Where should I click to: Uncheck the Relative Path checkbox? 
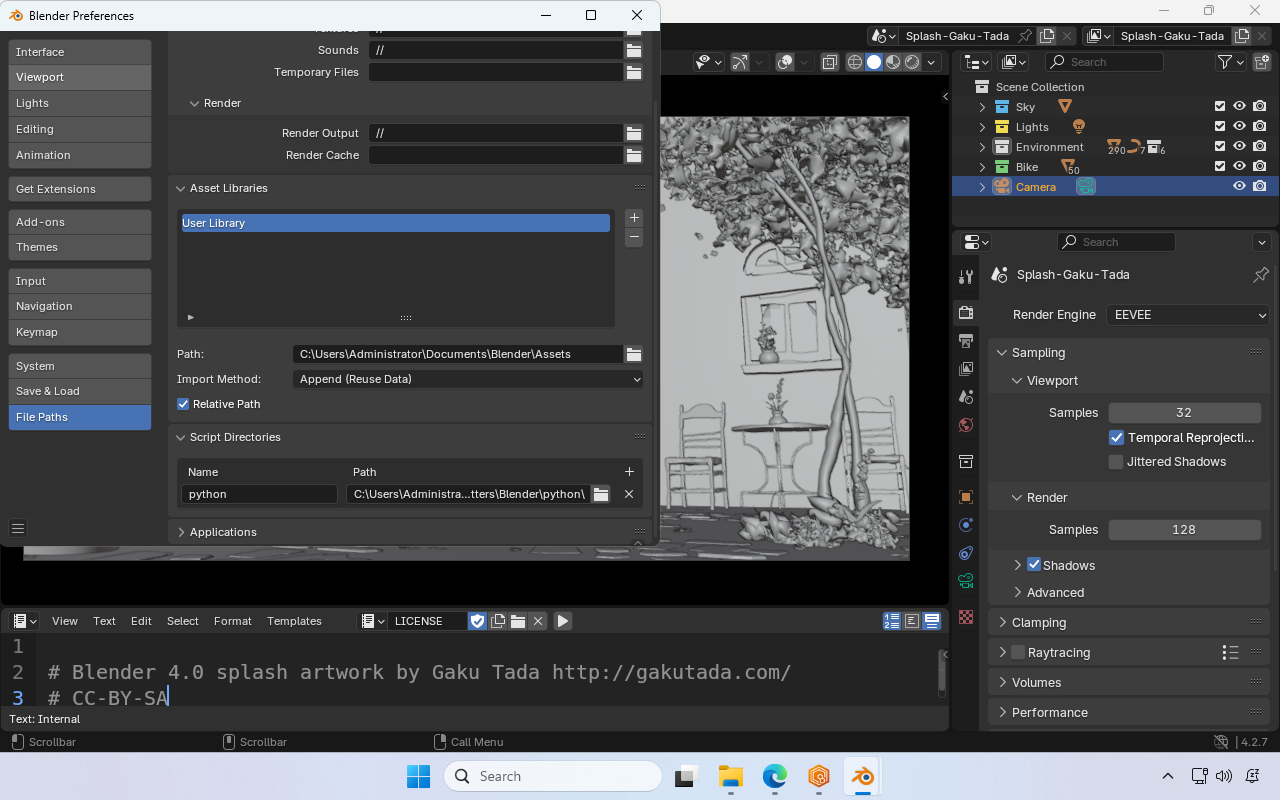coord(183,404)
